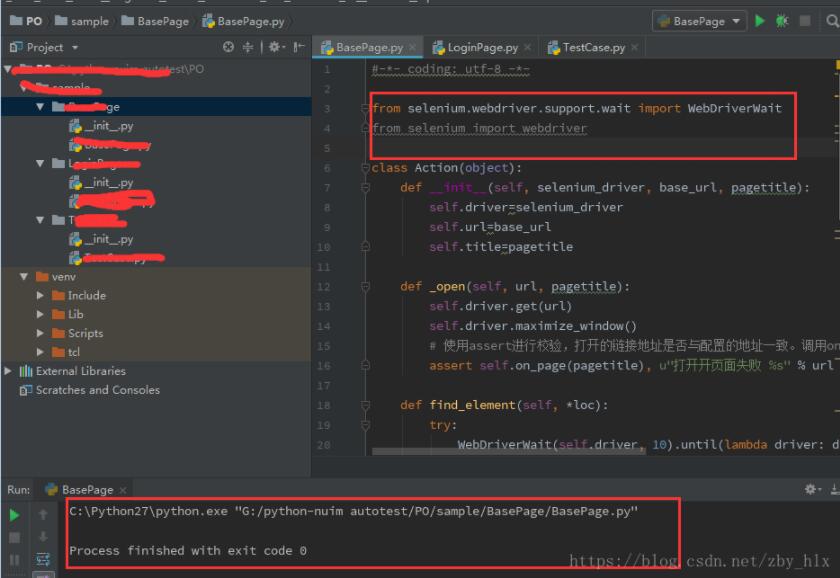The width and height of the screenshot is (840, 578).
Task: Collapse all in Project panel
Action: (250, 46)
